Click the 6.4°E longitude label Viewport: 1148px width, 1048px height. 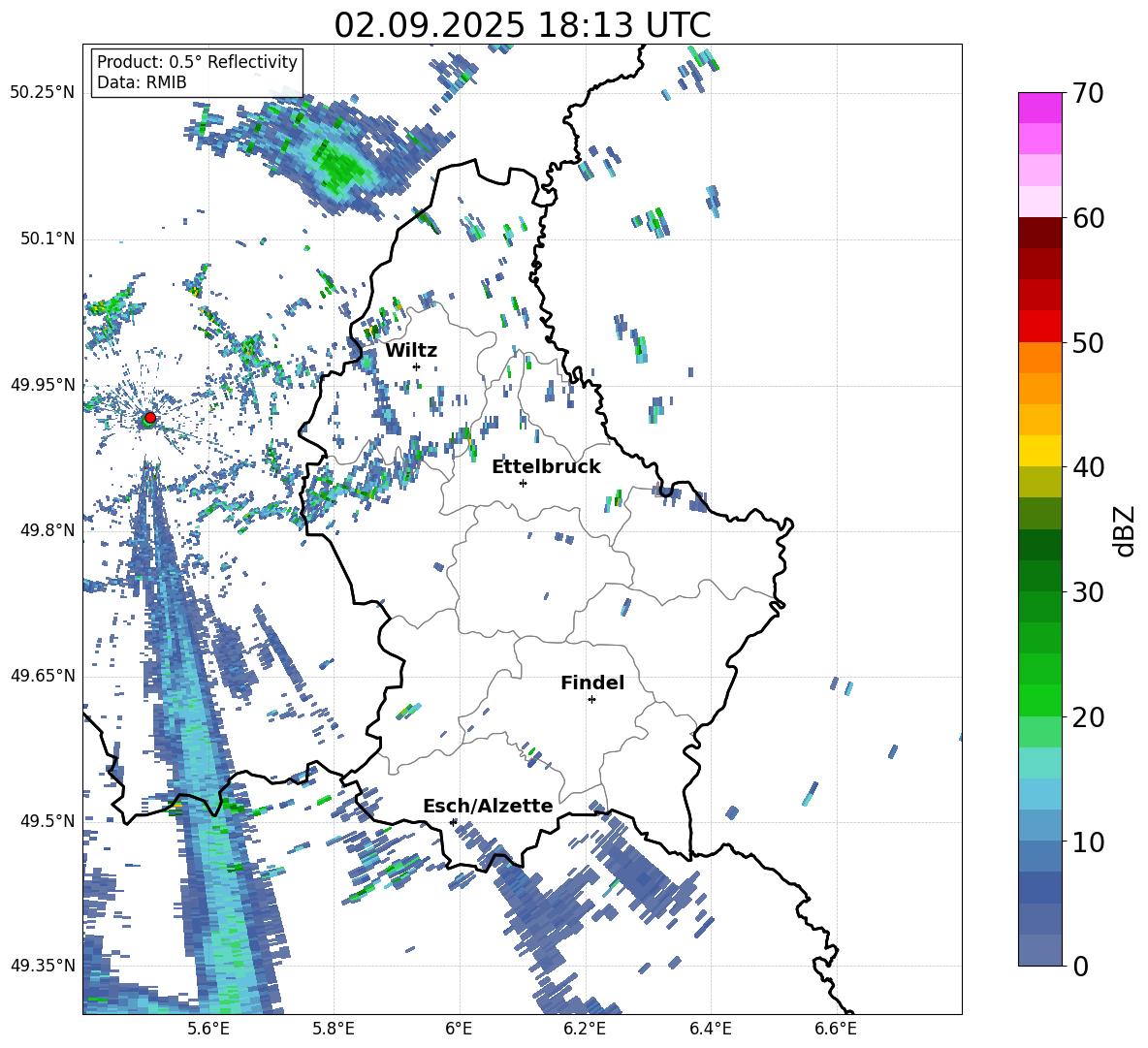[710, 1029]
